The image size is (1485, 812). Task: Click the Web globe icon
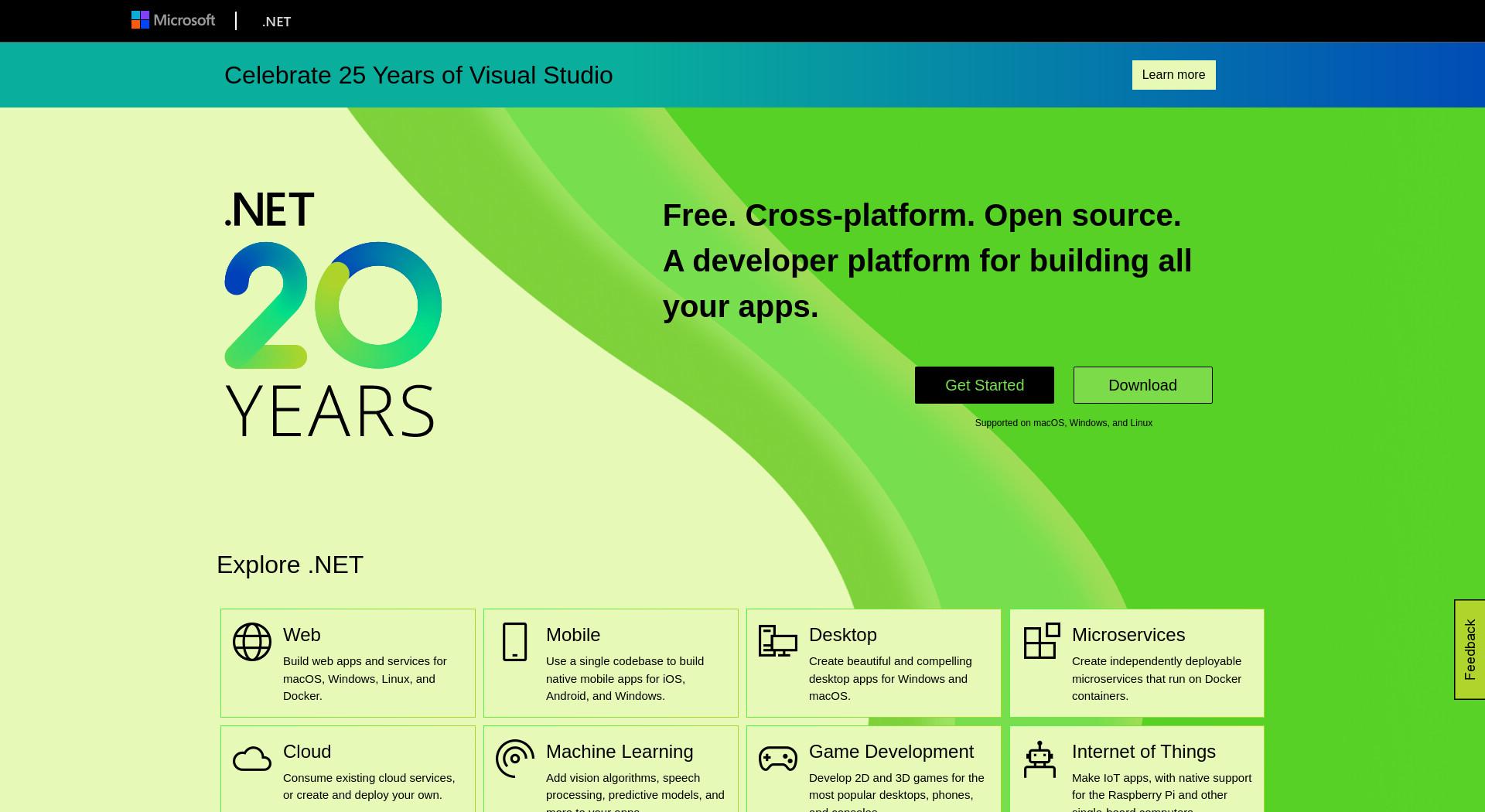tap(252, 642)
